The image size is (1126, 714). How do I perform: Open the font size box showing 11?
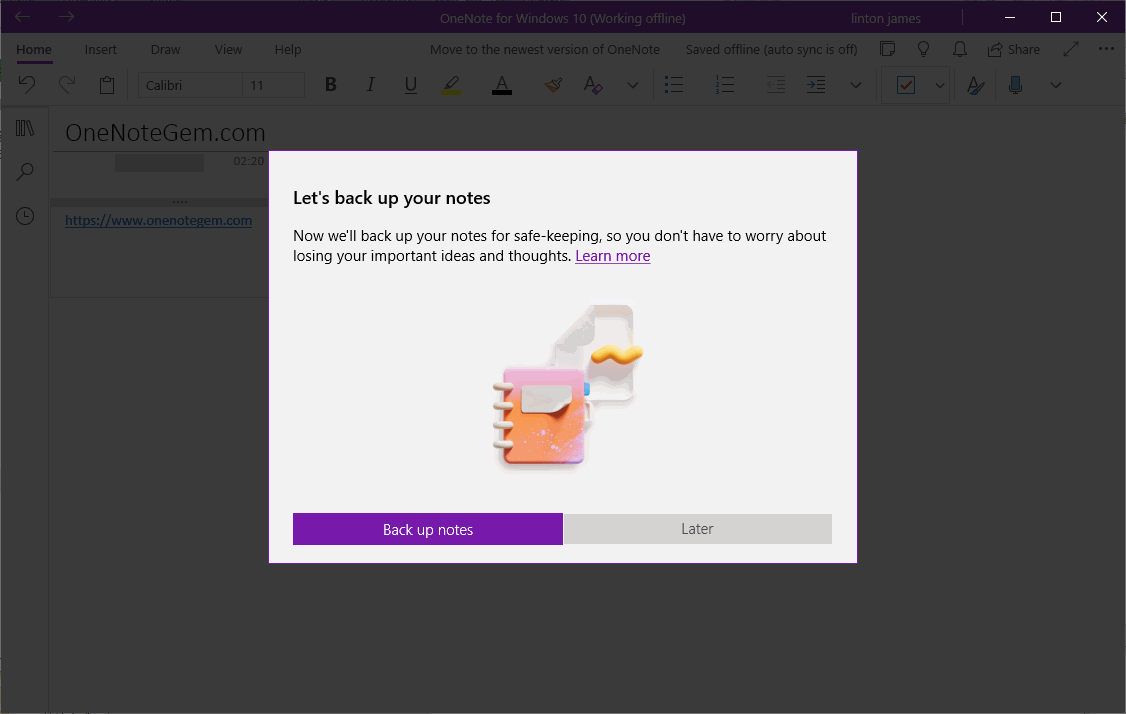point(274,85)
